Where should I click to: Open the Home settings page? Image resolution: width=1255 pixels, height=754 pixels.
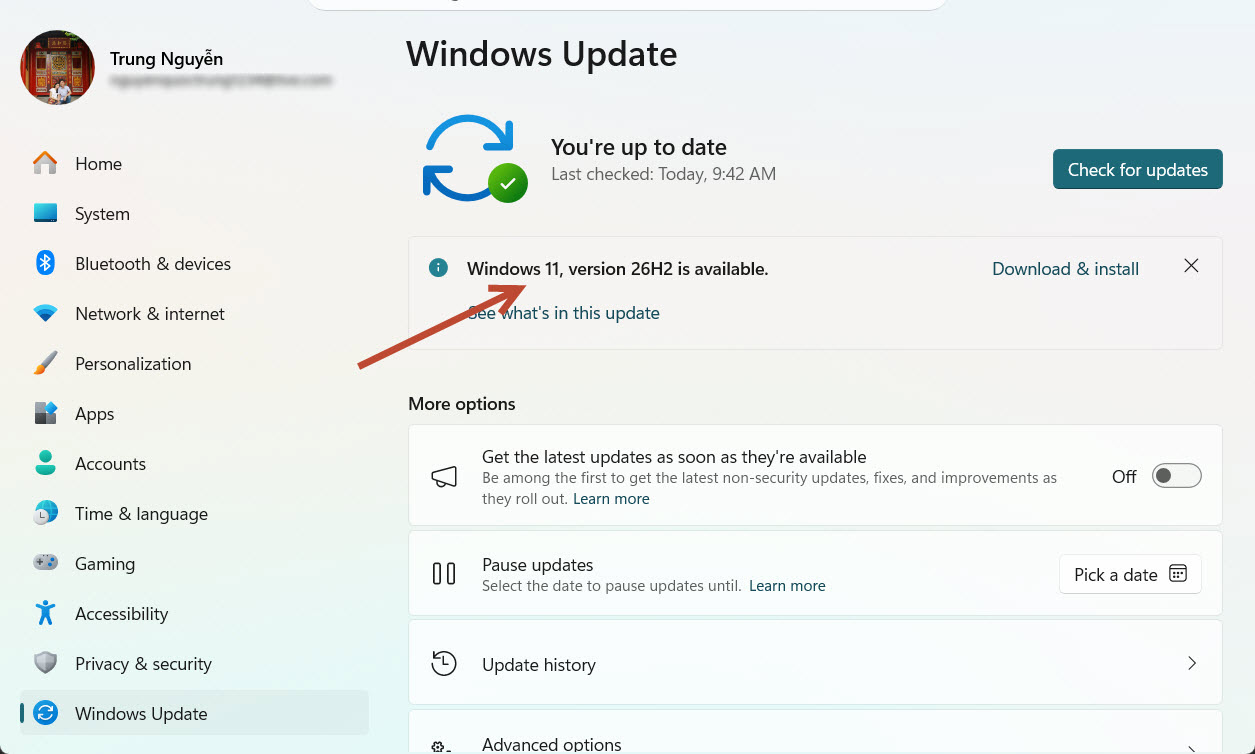[194, 163]
